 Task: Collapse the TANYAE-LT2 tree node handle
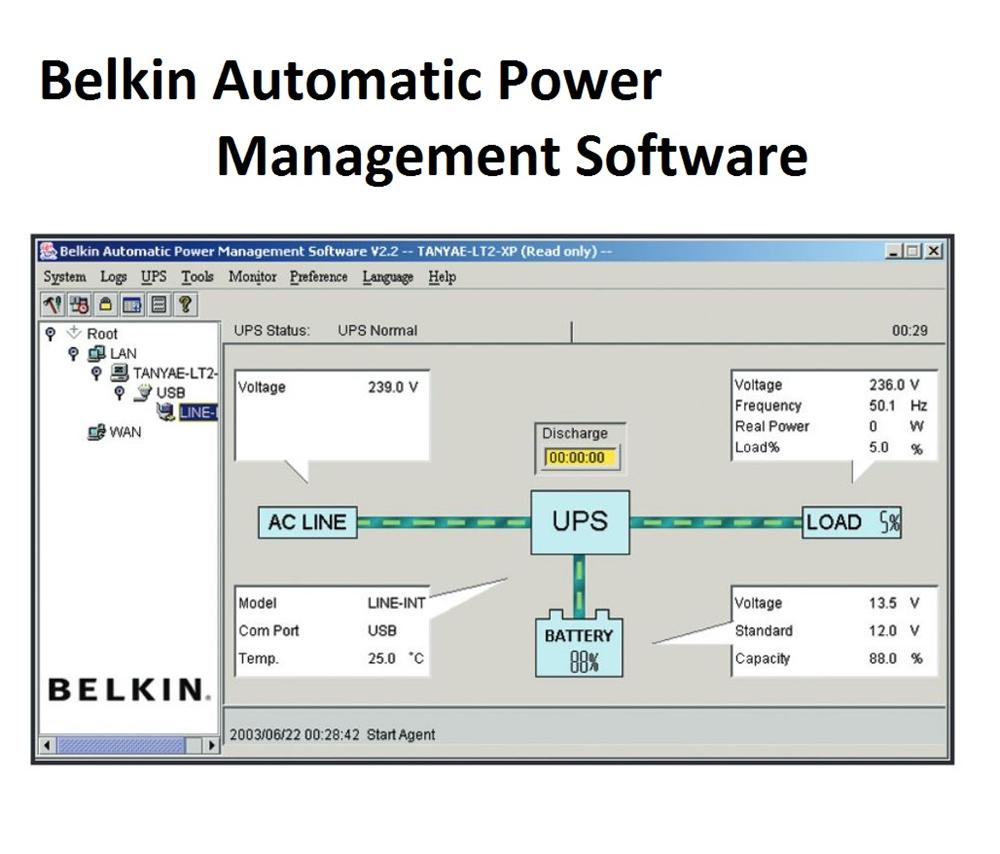pos(96,373)
